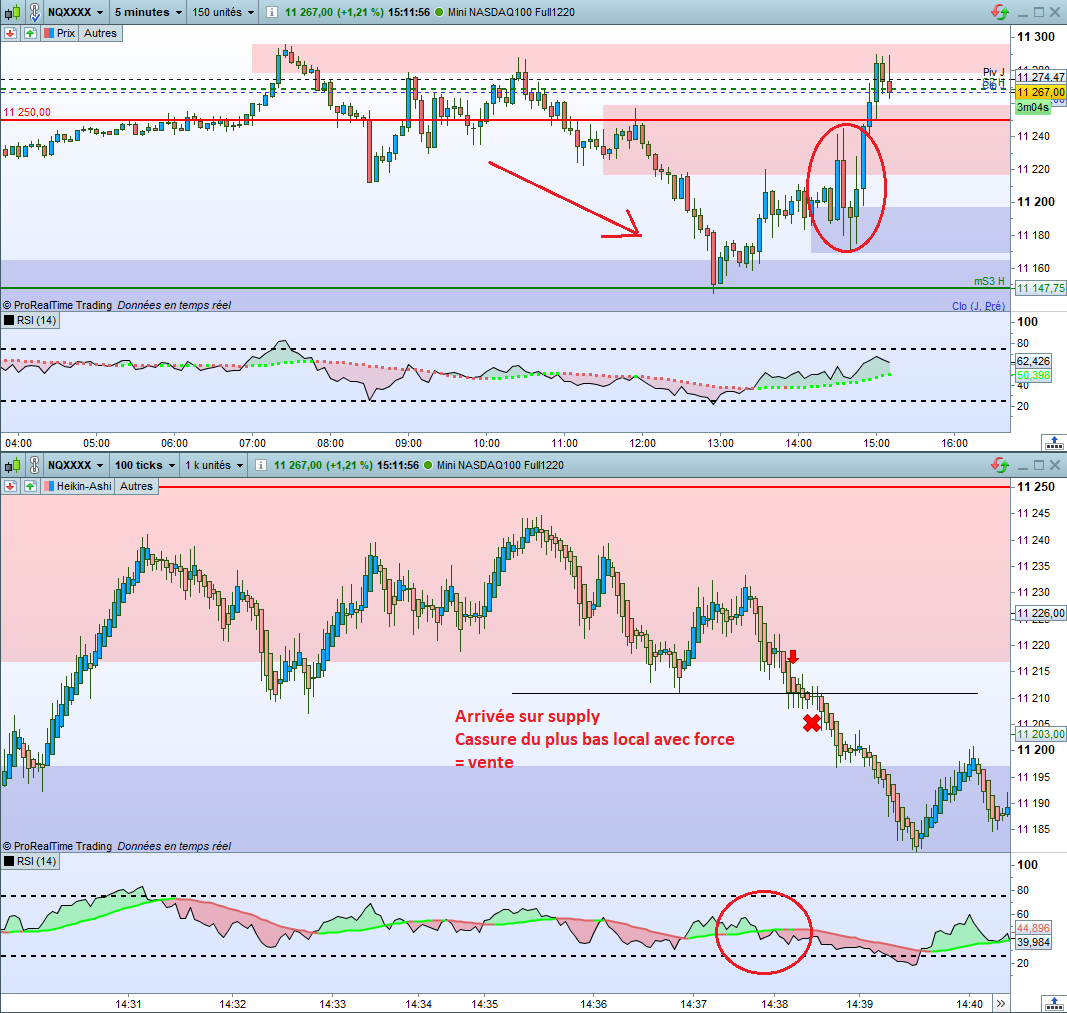
Task: Open the Autres button in the bottom chart
Action: pyautogui.click(x=136, y=486)
